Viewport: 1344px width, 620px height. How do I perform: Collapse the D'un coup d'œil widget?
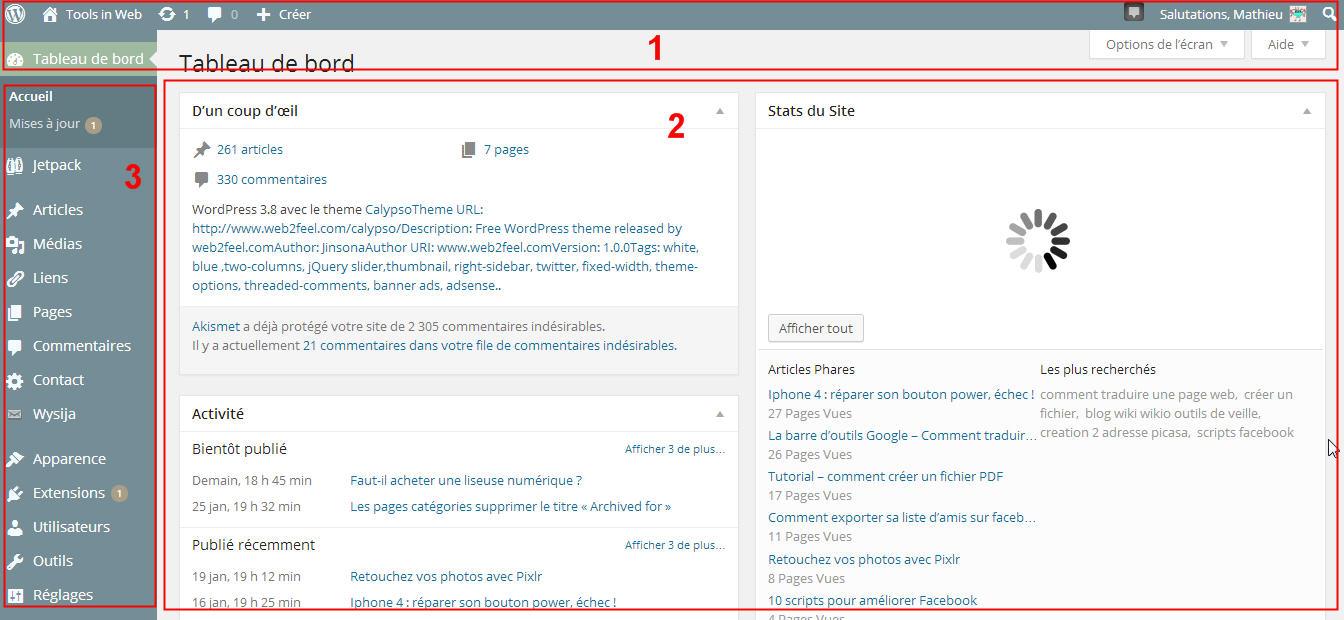[720, 111]
